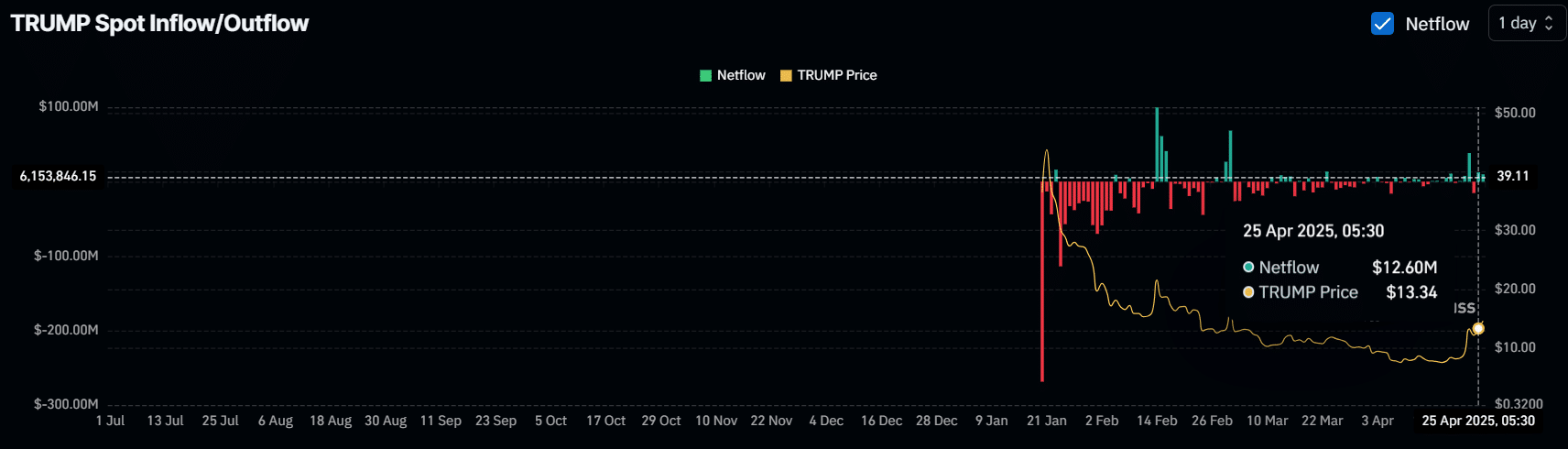This screenshot has height=449, width=1568.
Task: Click the '1 Jul' x-axis label
Action: click(110, 421)
